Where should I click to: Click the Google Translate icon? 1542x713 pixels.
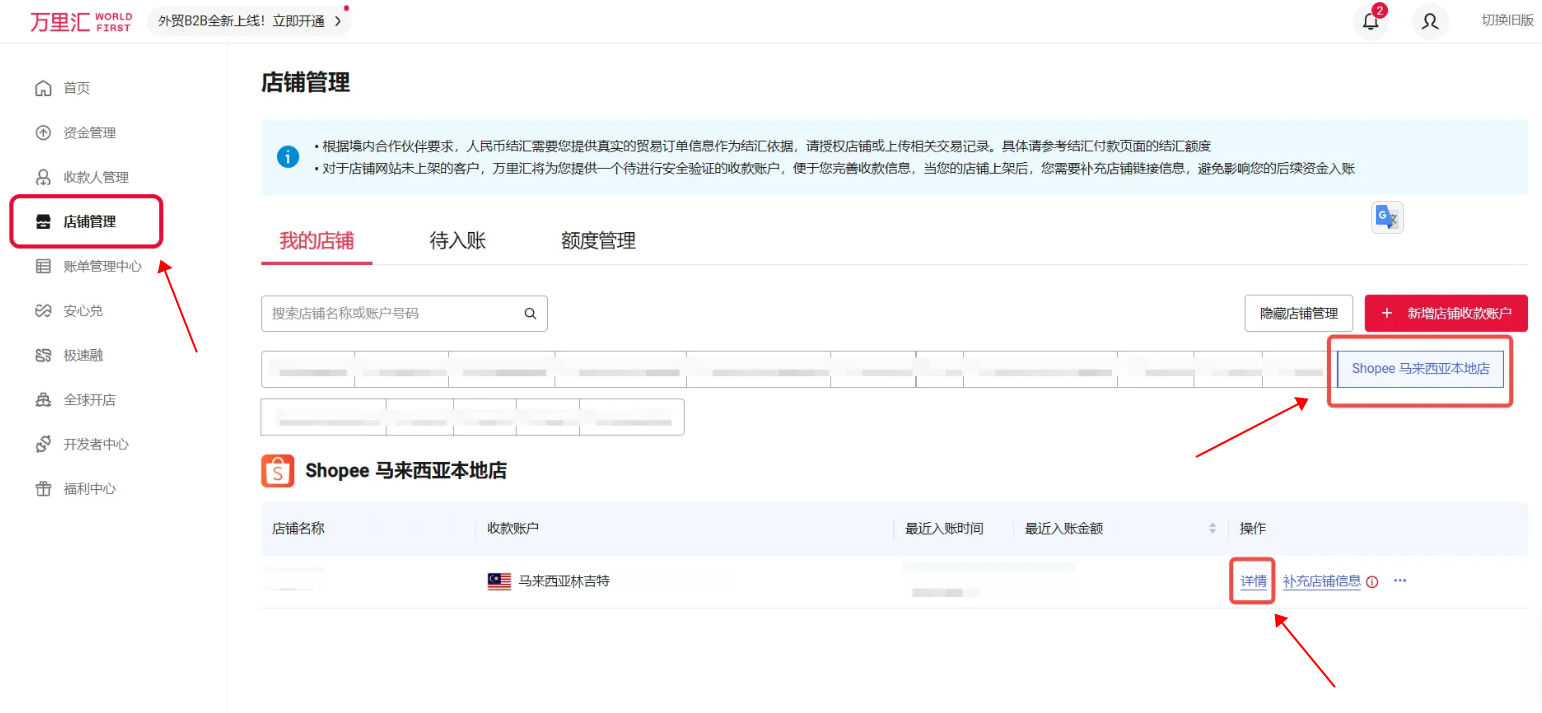click(1387, 216)
